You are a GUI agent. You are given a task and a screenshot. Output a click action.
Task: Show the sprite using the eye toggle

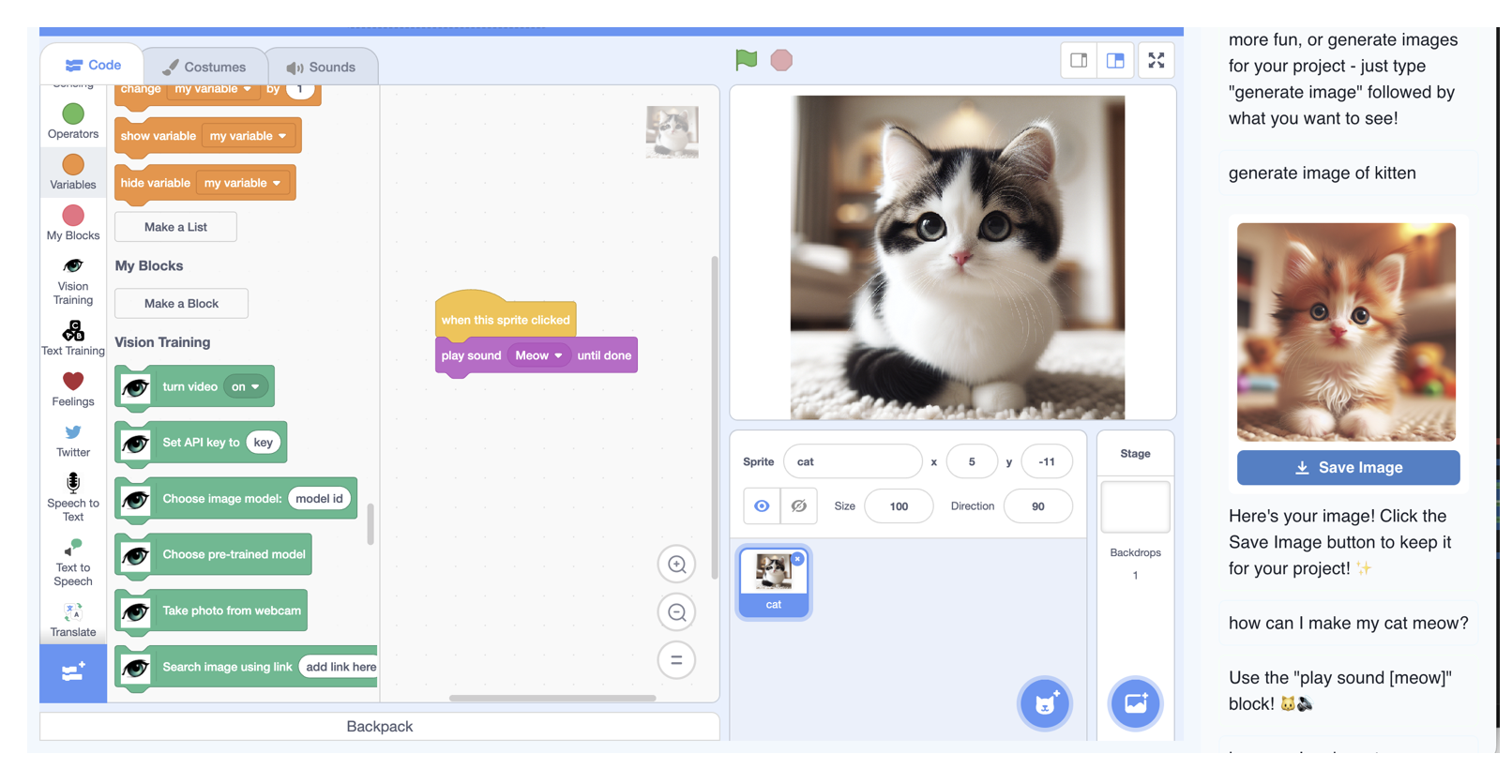pyautogui.click(x=762, y=506)
